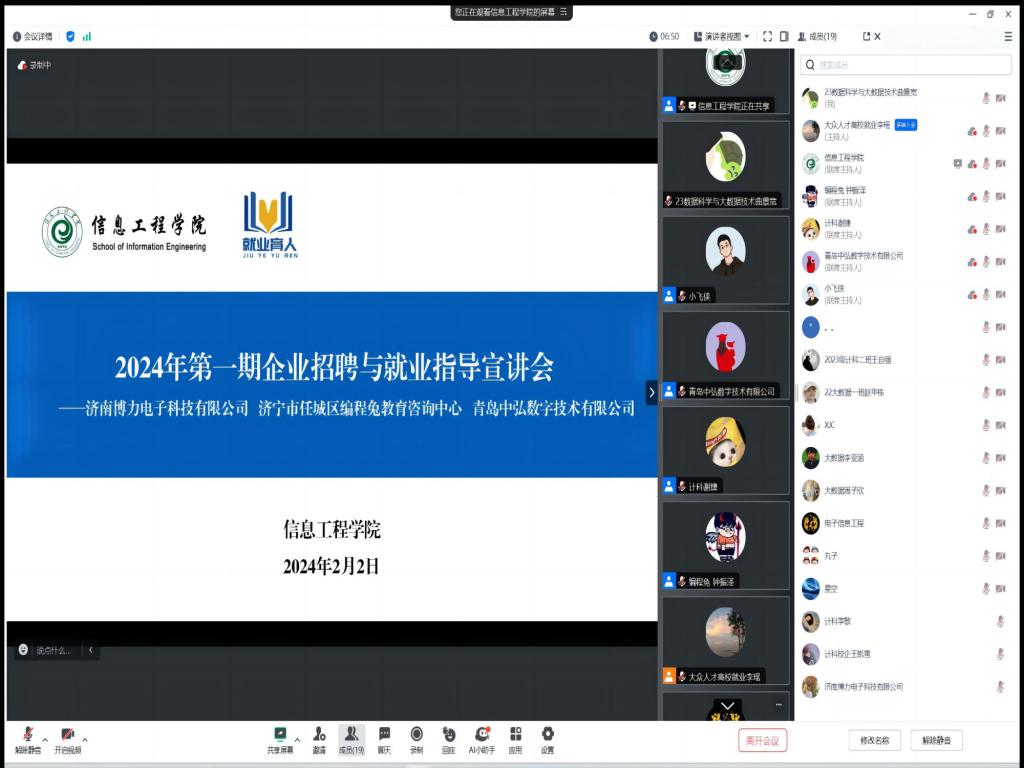1024x768 pixels.
Task: Collapse the video strip with right chevron
Action: pyautogui.click(x=651, y=392)
